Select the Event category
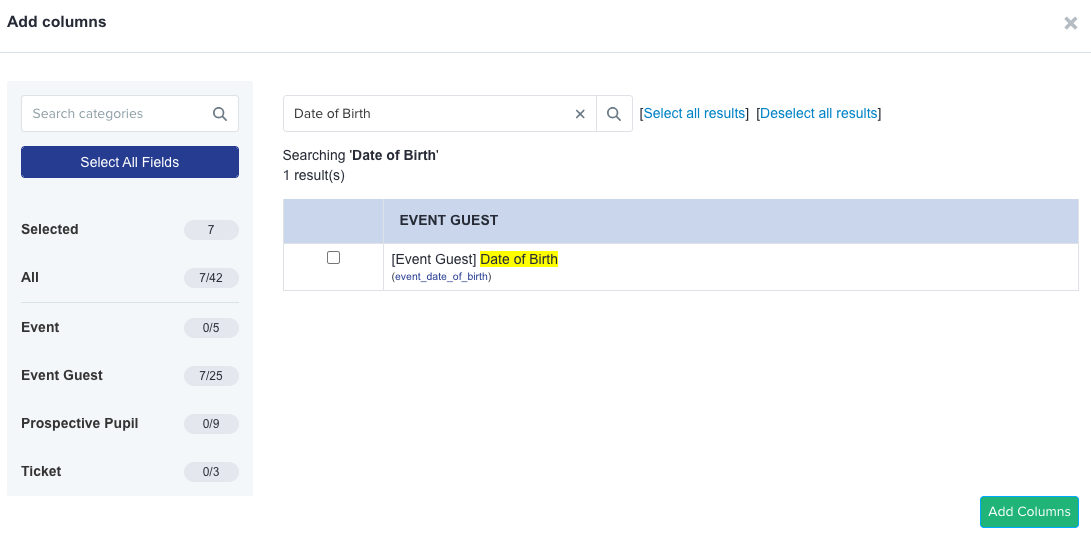The image size is (1091, 534). click(130, 327)
